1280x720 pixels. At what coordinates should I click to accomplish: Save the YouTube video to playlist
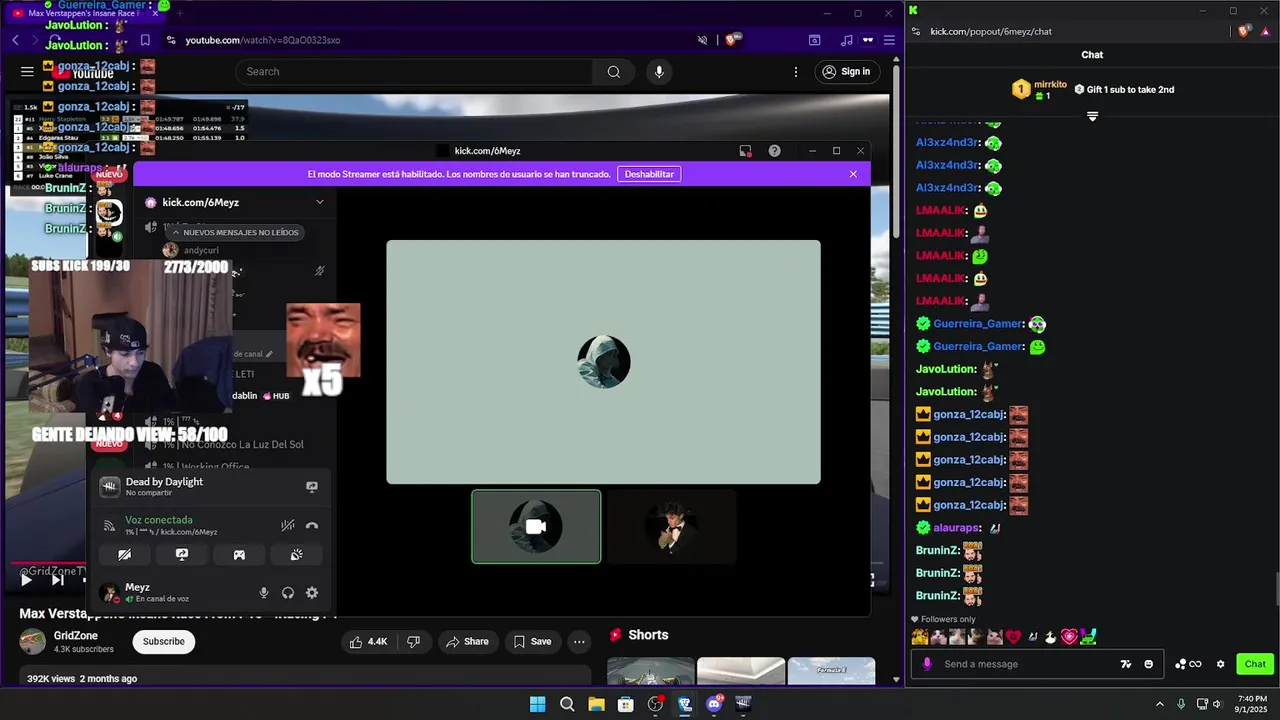[x=532, y=642]
